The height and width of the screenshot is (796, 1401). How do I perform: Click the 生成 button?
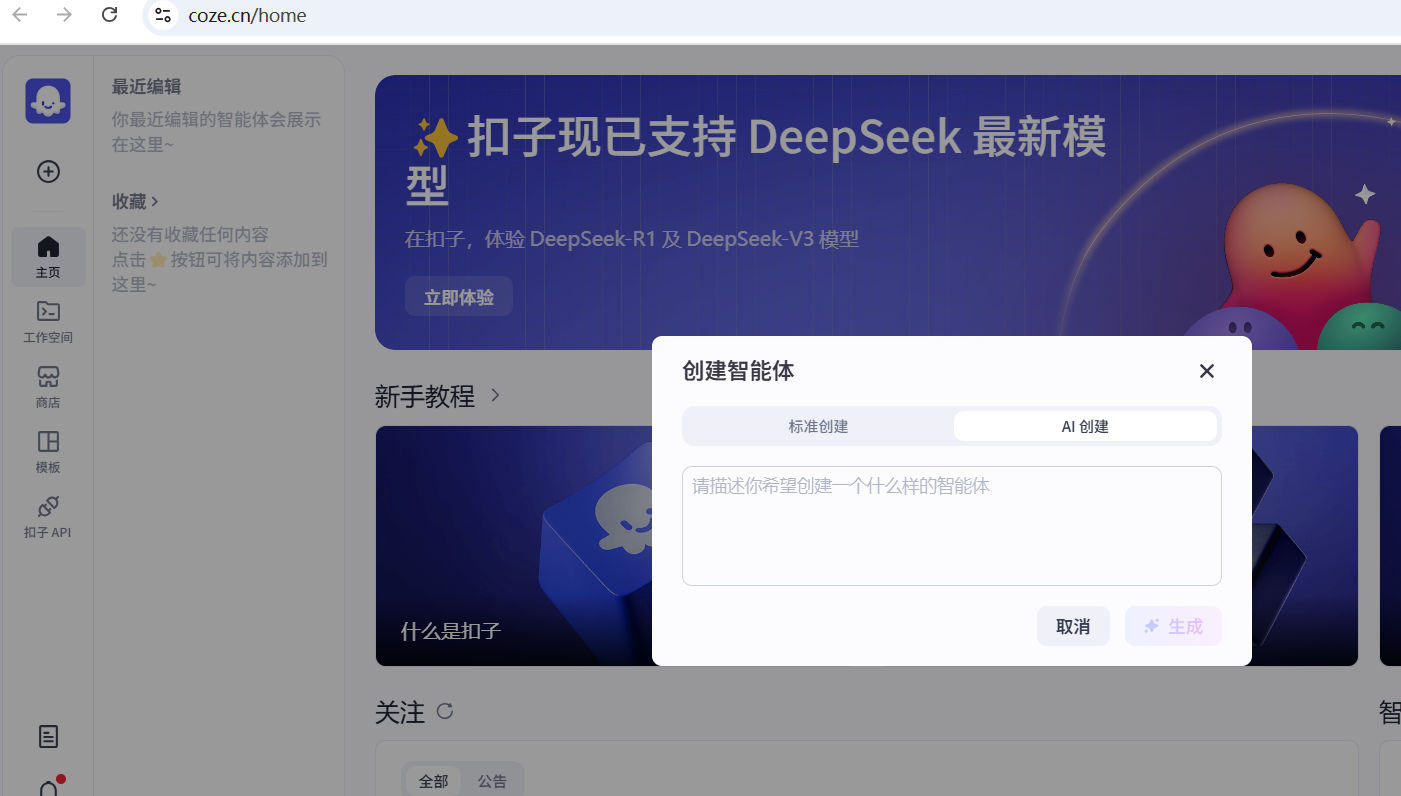coord(1173,626)
